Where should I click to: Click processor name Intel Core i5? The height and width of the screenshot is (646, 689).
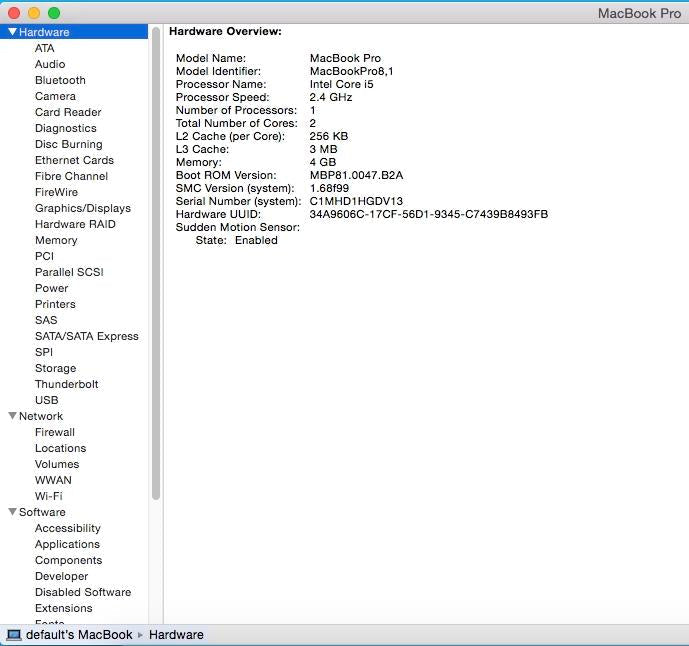click(x=341, y=84)
